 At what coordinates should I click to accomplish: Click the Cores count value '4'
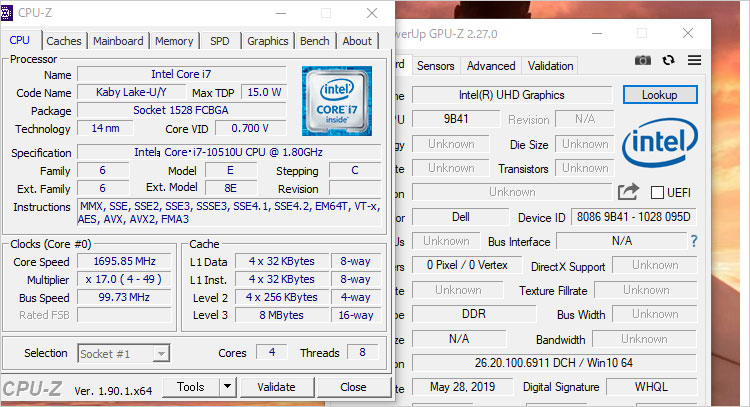tap(272, 352)
